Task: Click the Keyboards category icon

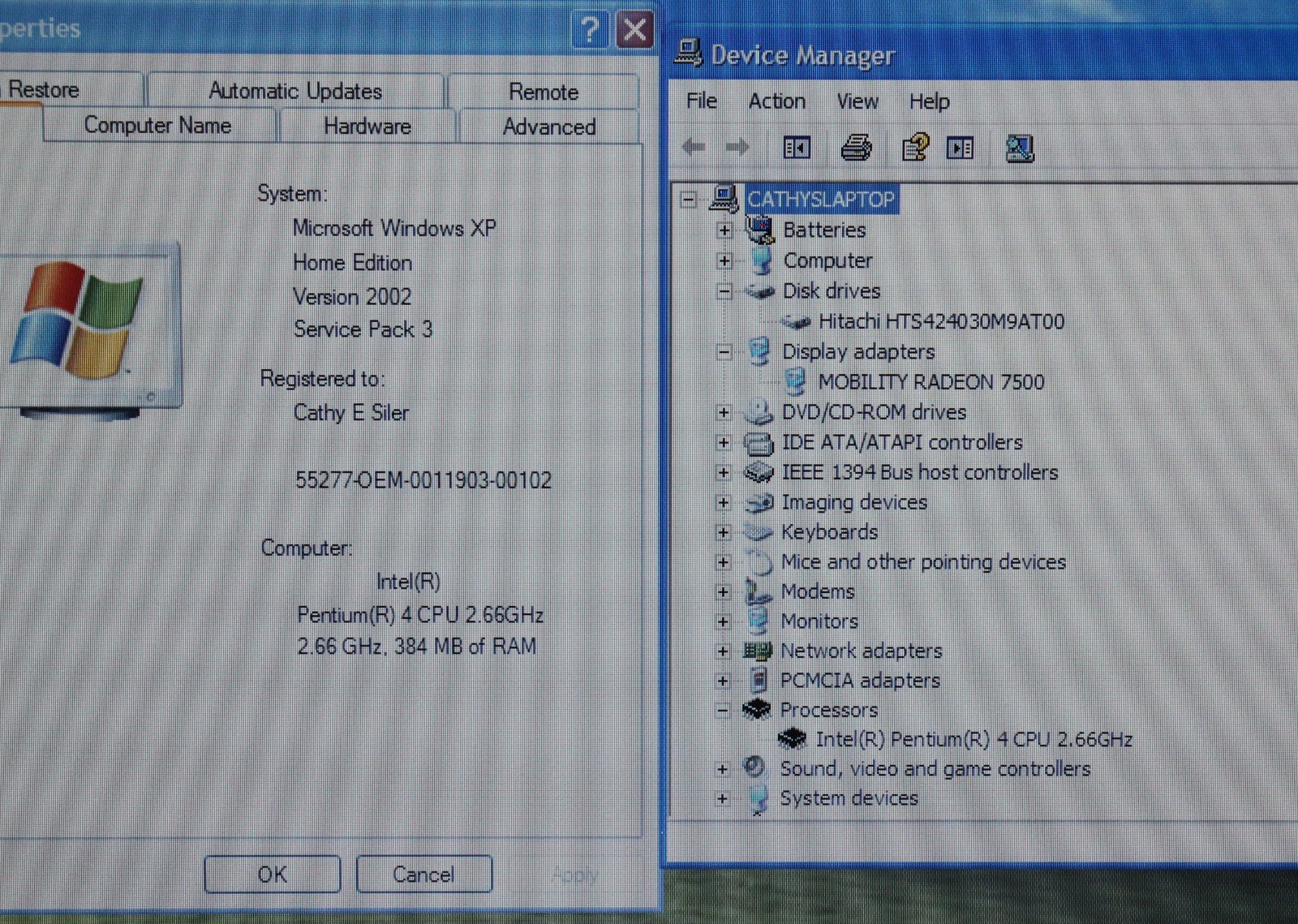Action: [x=758, y=532]
